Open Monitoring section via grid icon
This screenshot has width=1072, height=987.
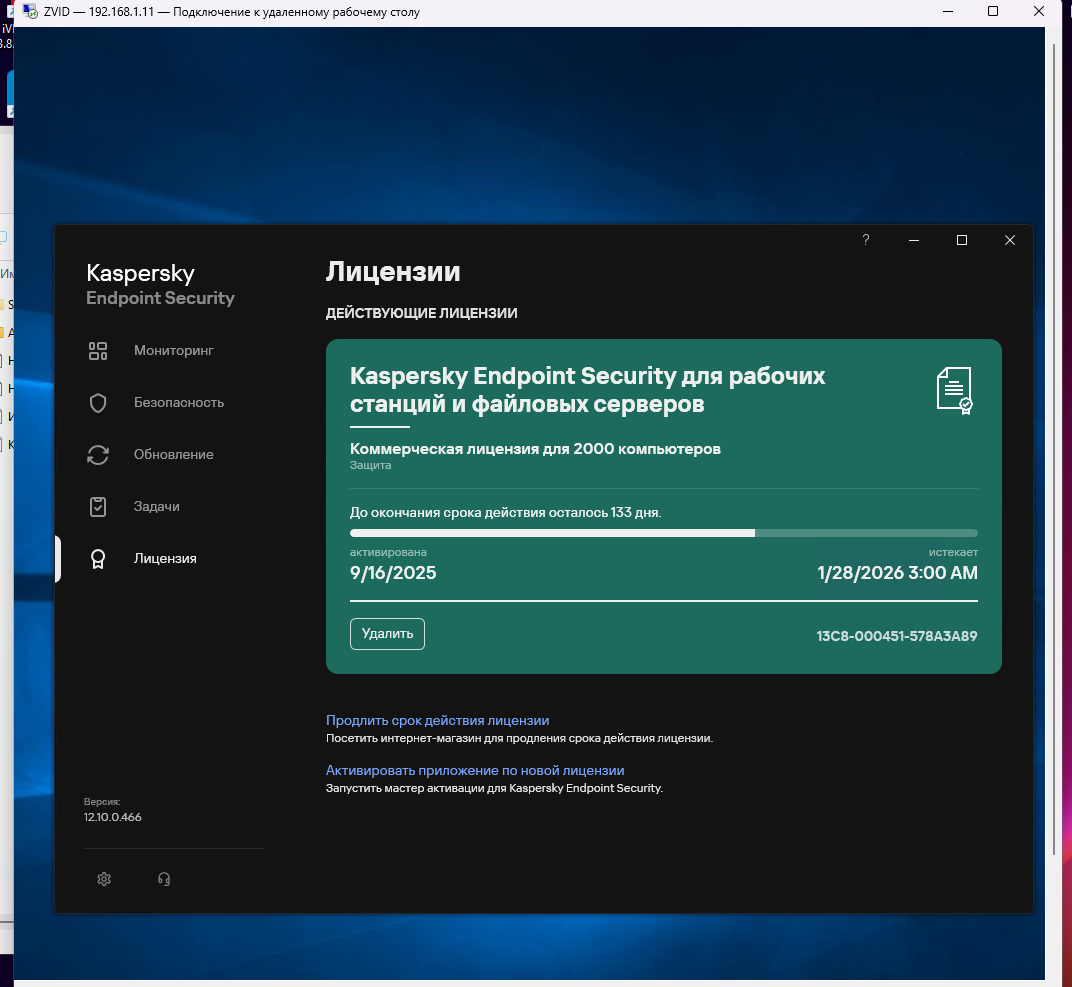(98, 351)
